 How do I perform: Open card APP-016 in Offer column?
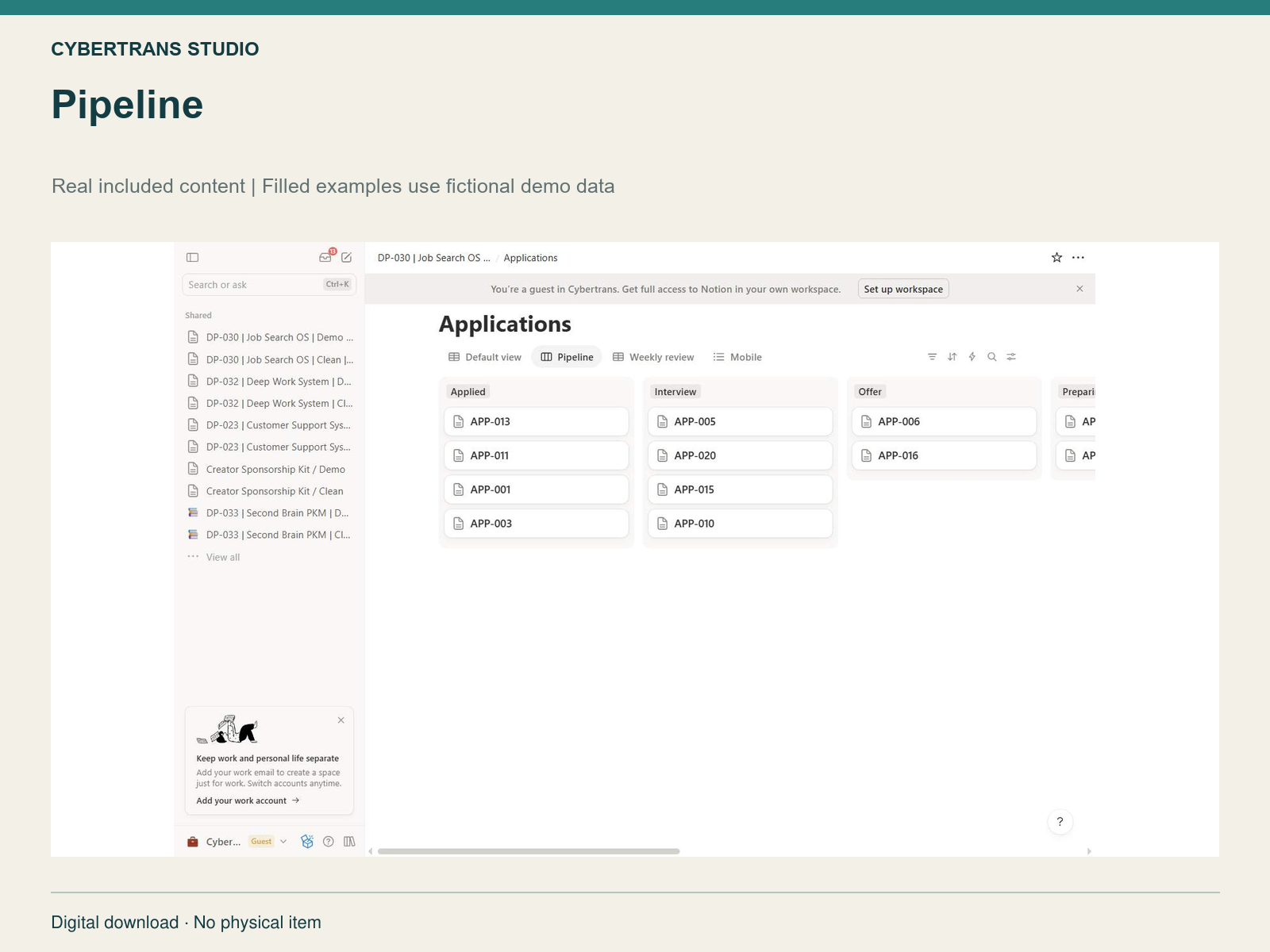[945, 455]
